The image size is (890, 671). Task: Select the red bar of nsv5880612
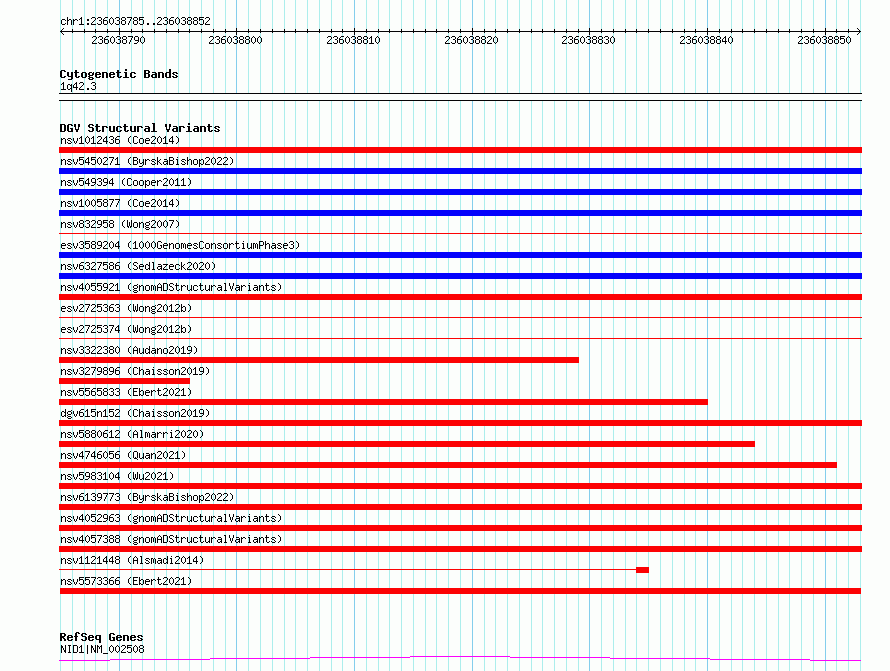pyautogui.click(x=407, y=444)
